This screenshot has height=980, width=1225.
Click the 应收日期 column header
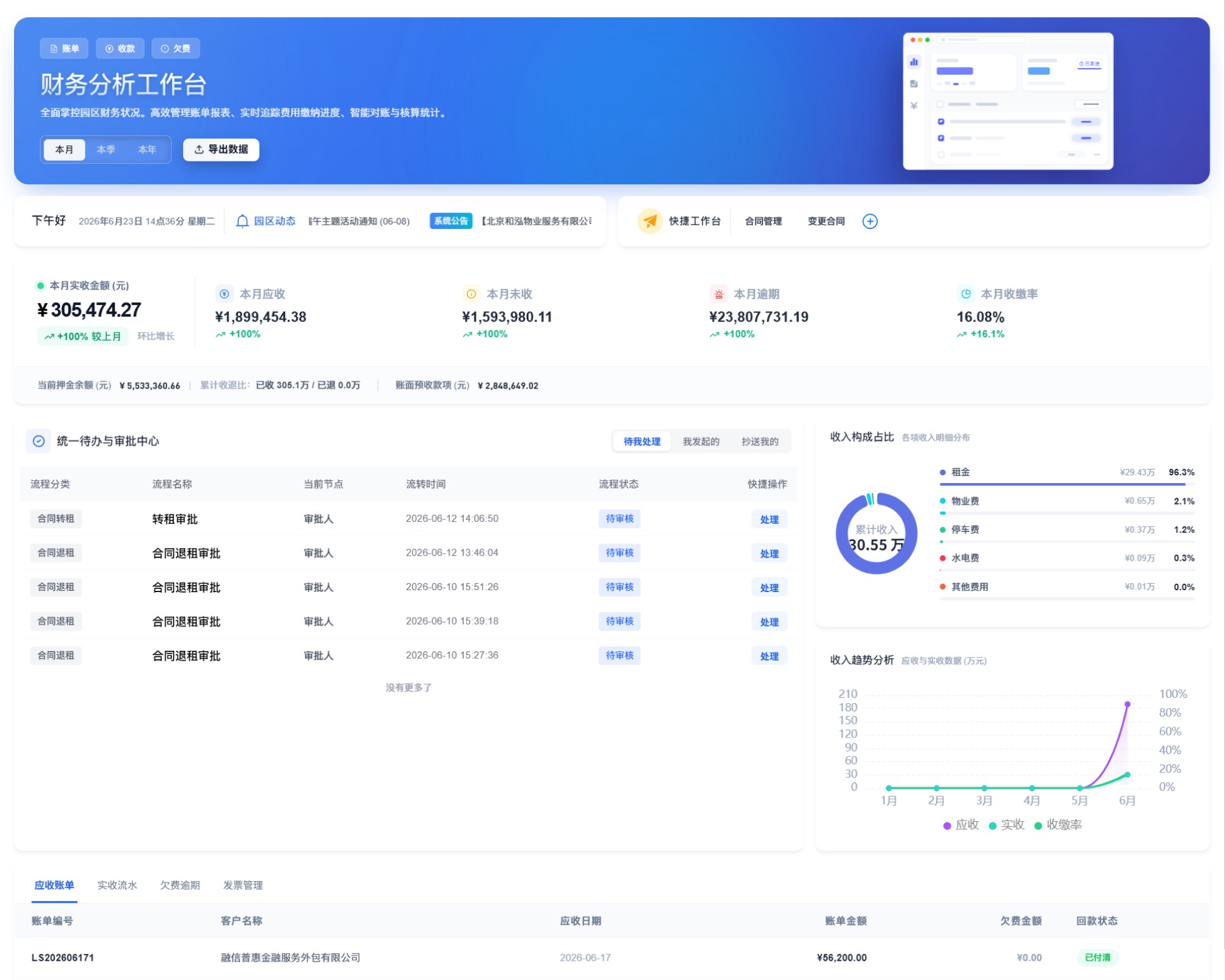coord(581,921)
